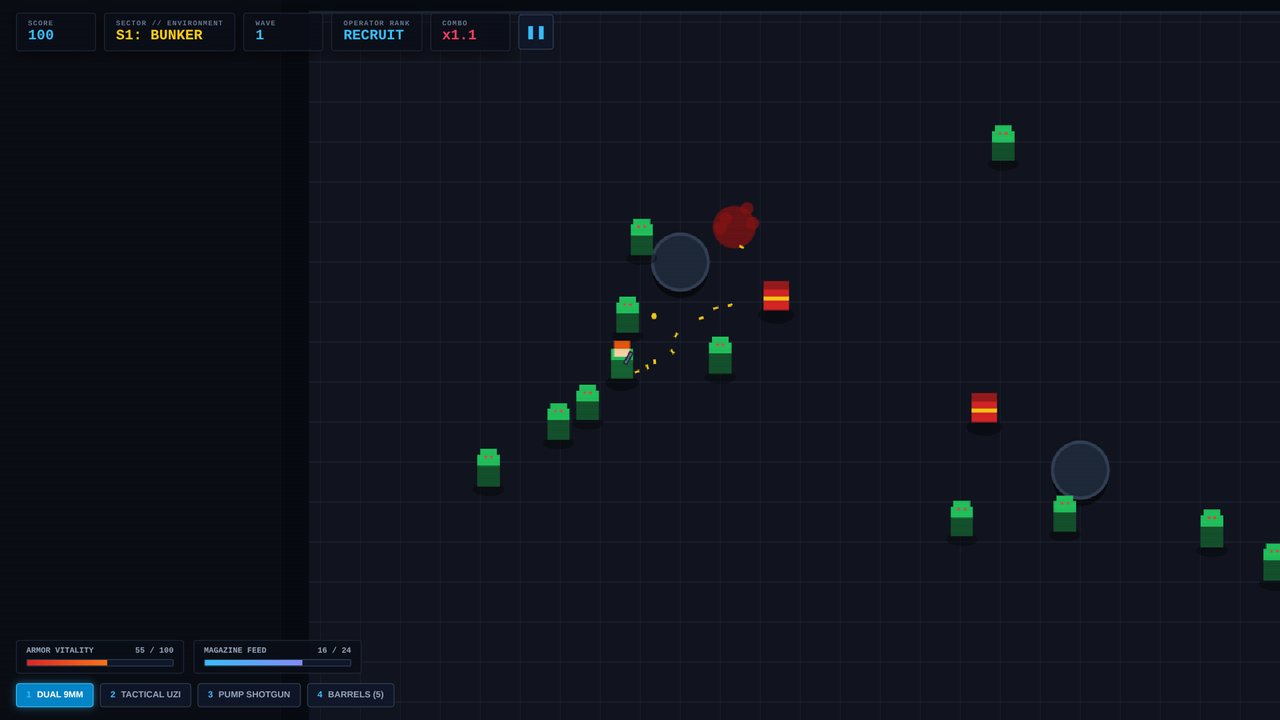Click the wave number 1
This screenshot has width=1280, height=720.
260,36
